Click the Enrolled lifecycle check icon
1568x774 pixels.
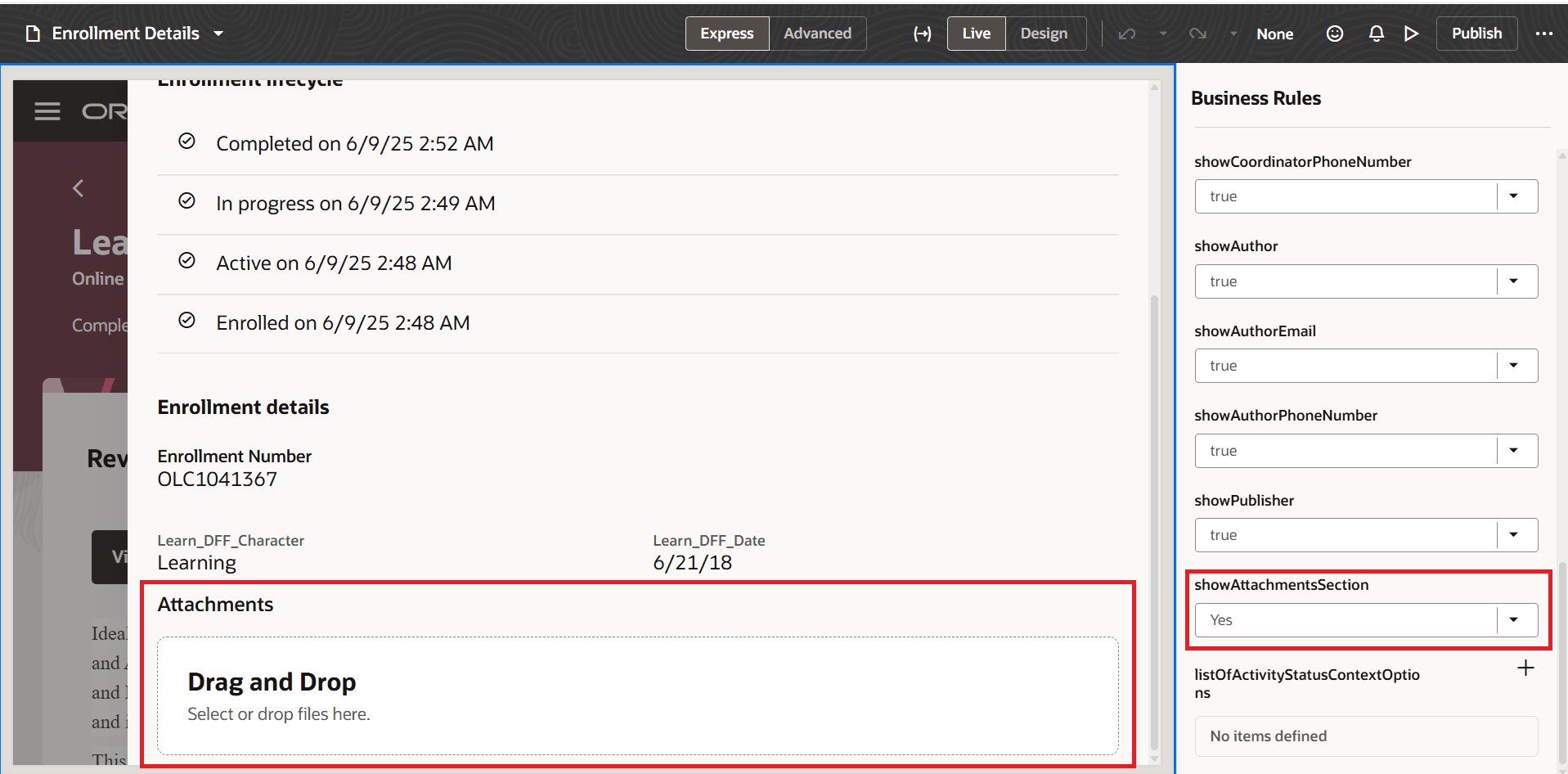186,321
